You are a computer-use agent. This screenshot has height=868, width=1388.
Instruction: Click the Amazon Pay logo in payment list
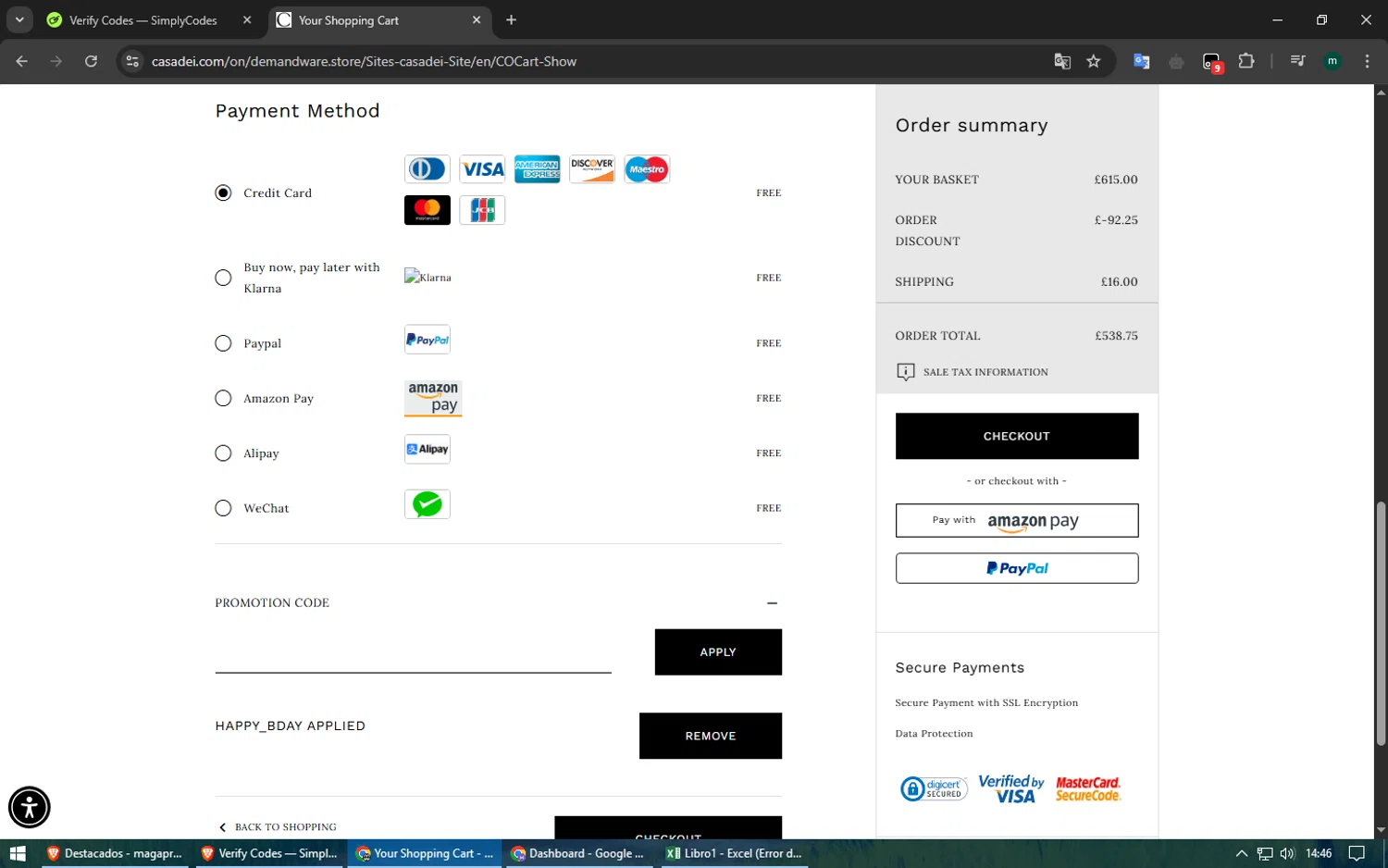[433, 398]
